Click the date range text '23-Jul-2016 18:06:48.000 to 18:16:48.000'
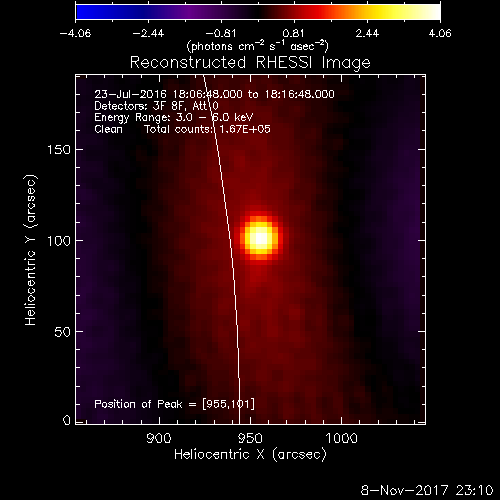Image resolution: width=500 pixels, height=500 pixels. tap(214, 94)
